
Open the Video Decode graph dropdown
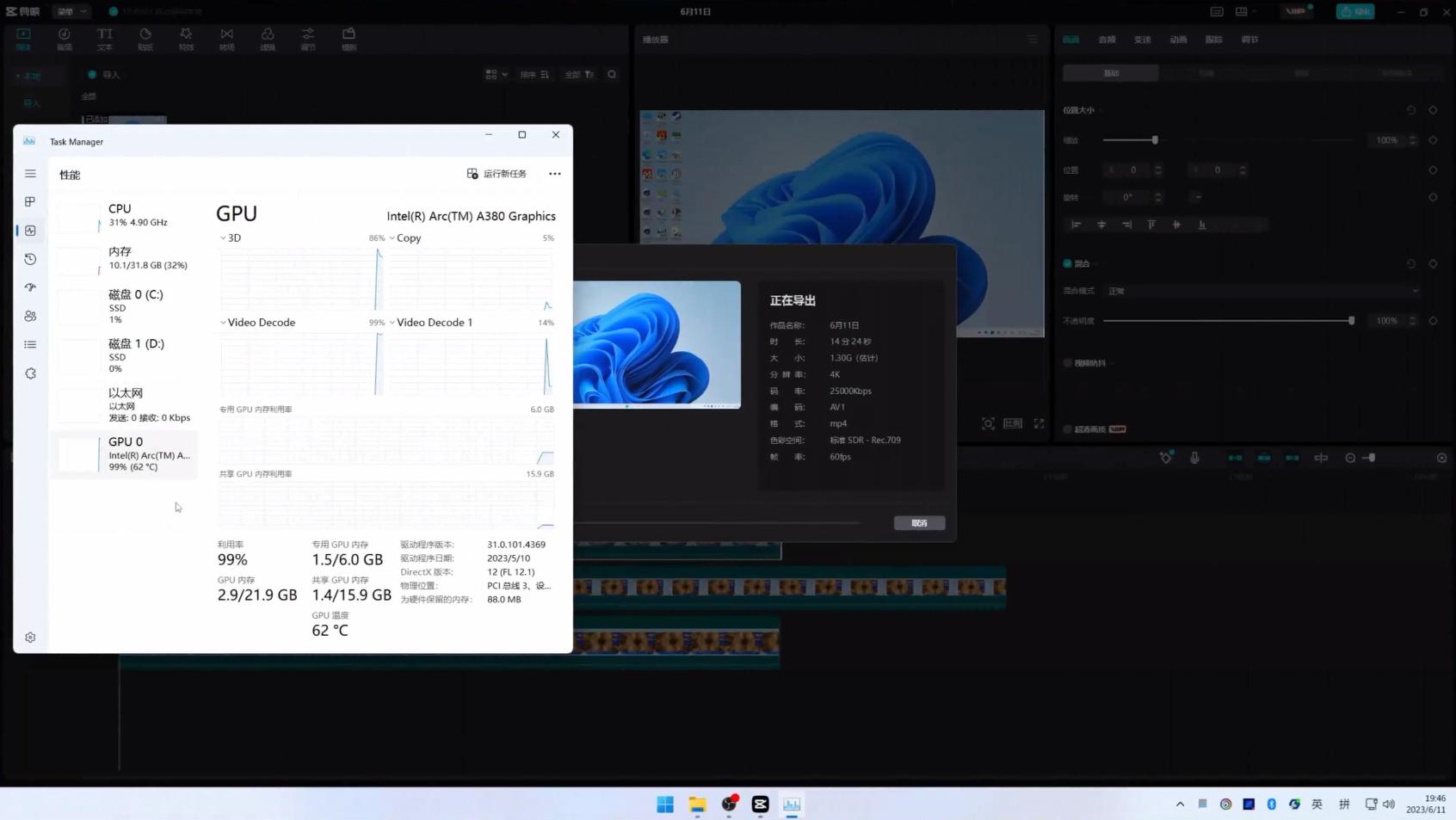(224, 323)
